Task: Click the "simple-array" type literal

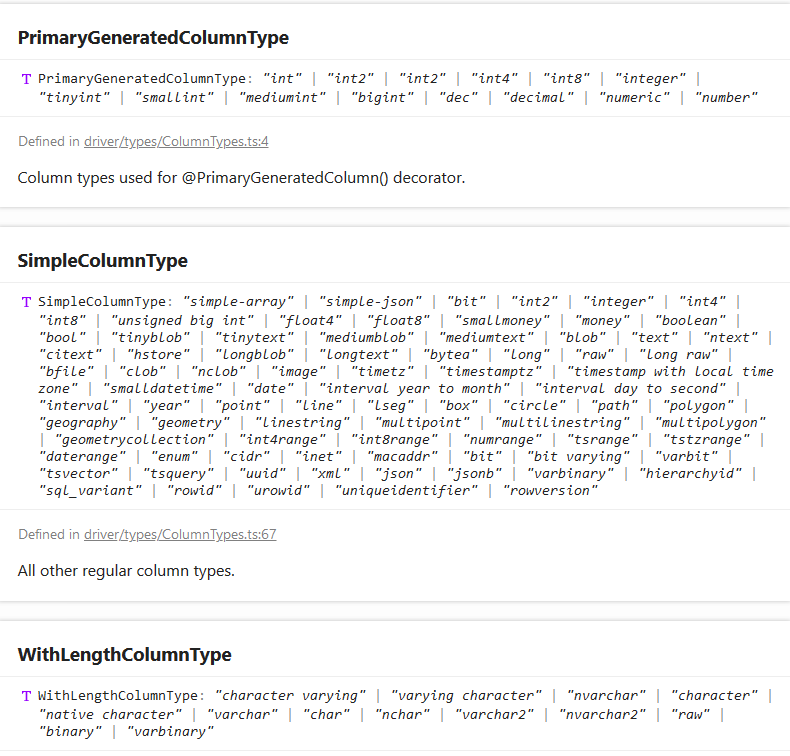Action: click(242, 301)
